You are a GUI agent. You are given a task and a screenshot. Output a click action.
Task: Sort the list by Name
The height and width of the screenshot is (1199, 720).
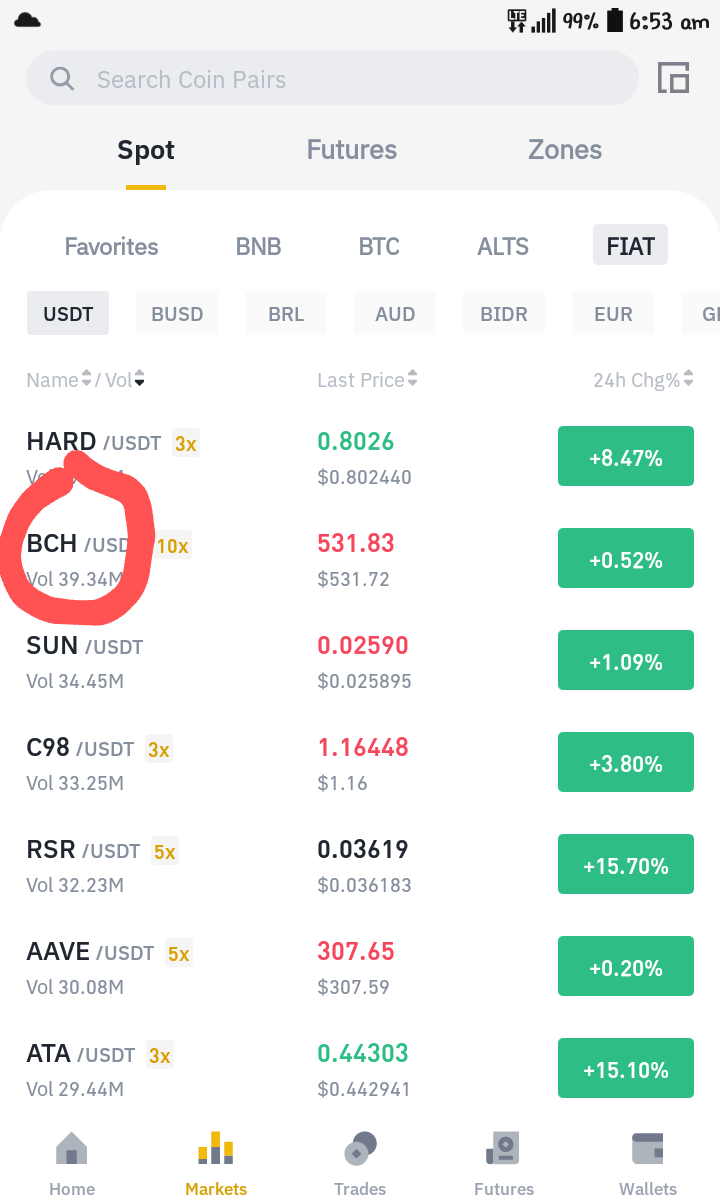[x=59, y=379]
